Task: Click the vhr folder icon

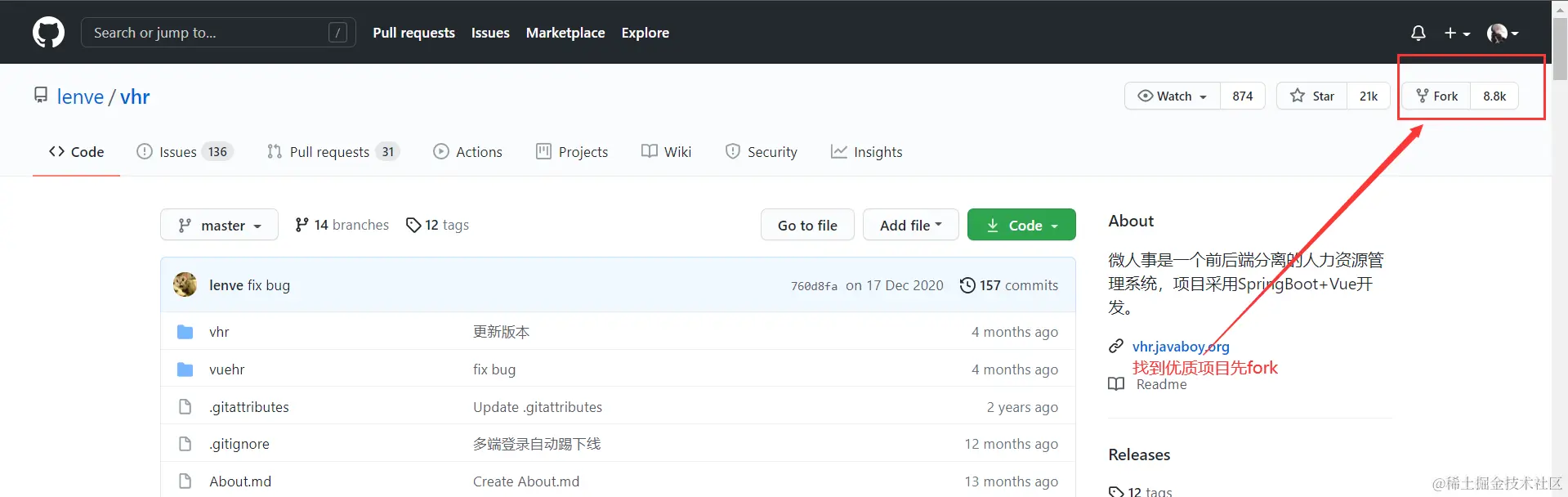Action: point(185,332)
